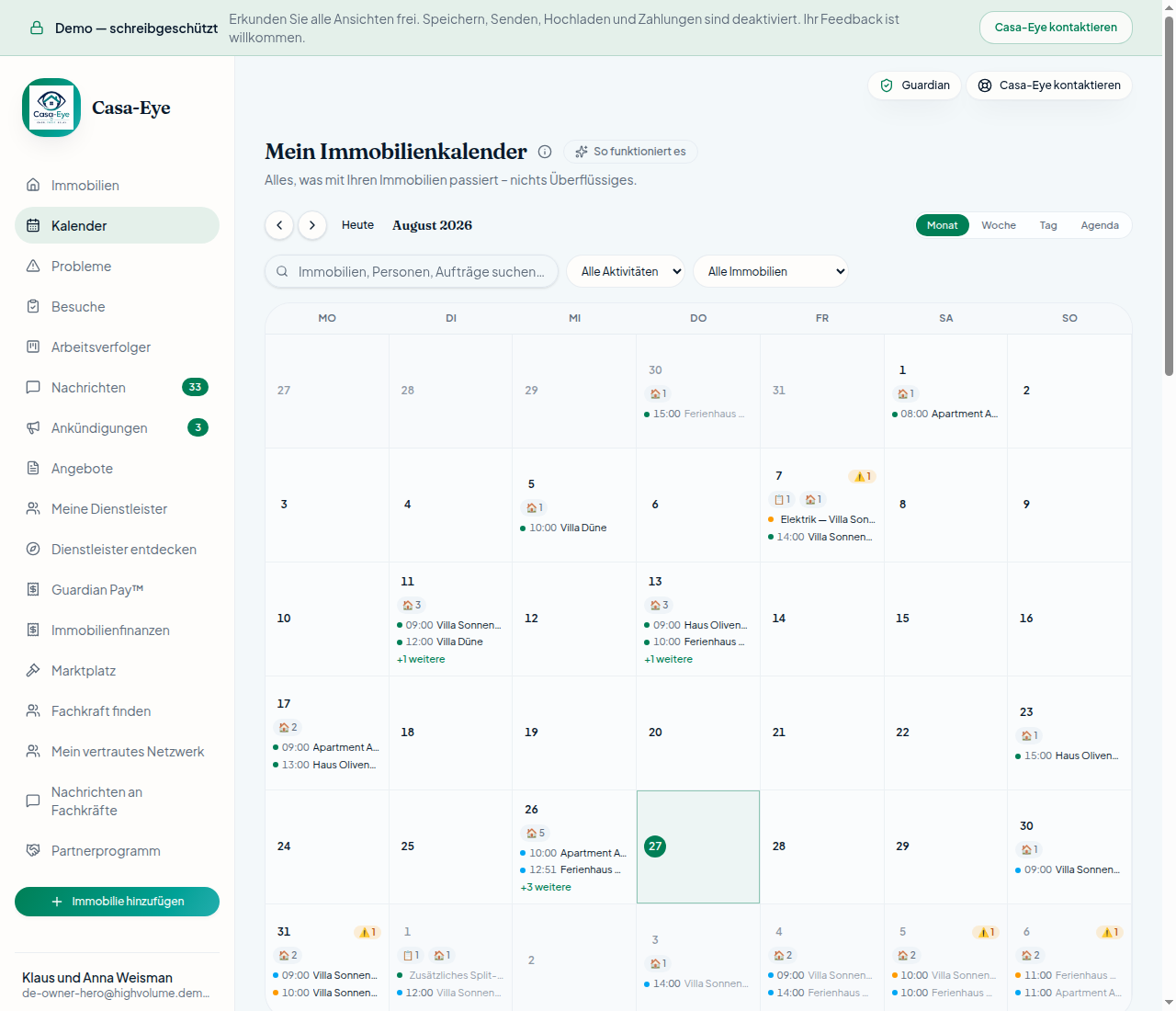Jump to Heute in the calendar
The height and width of the screenshot is (1011, 1176).
357,225
